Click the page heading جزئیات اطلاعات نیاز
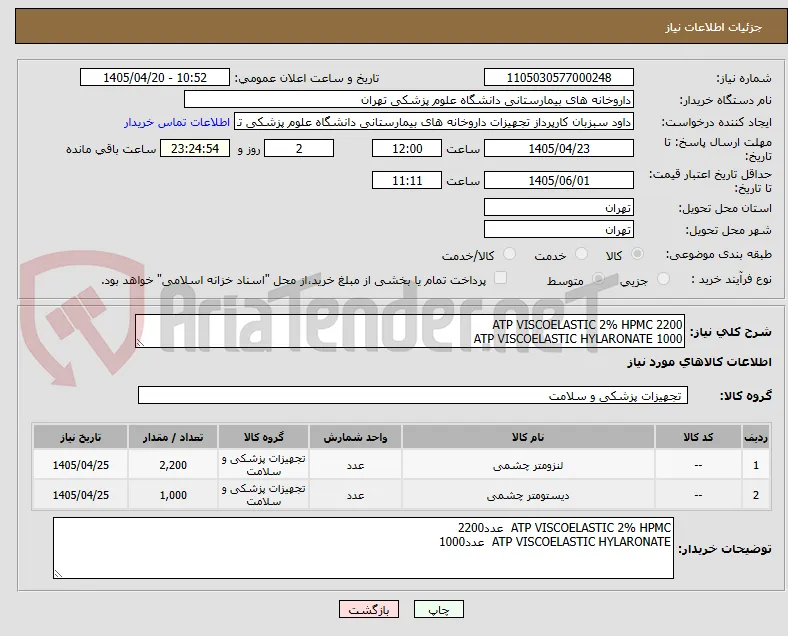This screenshot has height=636, width=788. pyautogui.click(x=714, y=27)
